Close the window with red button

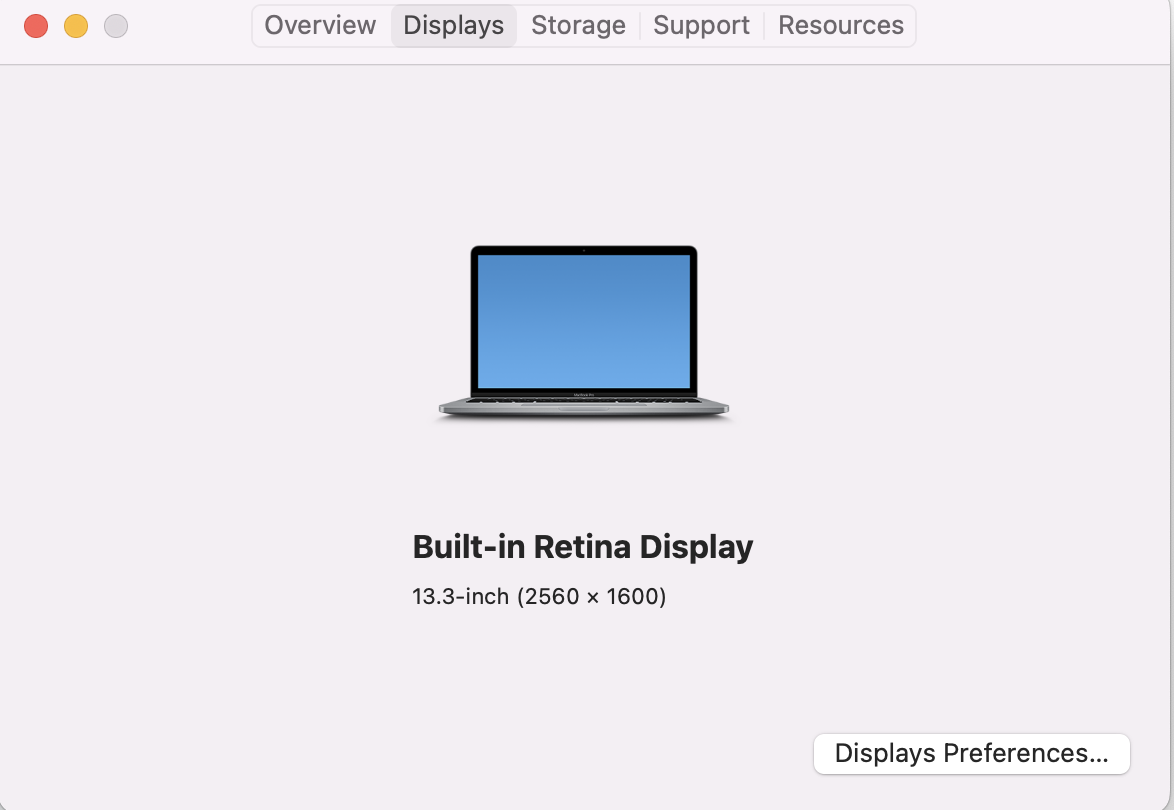point(36,26)
